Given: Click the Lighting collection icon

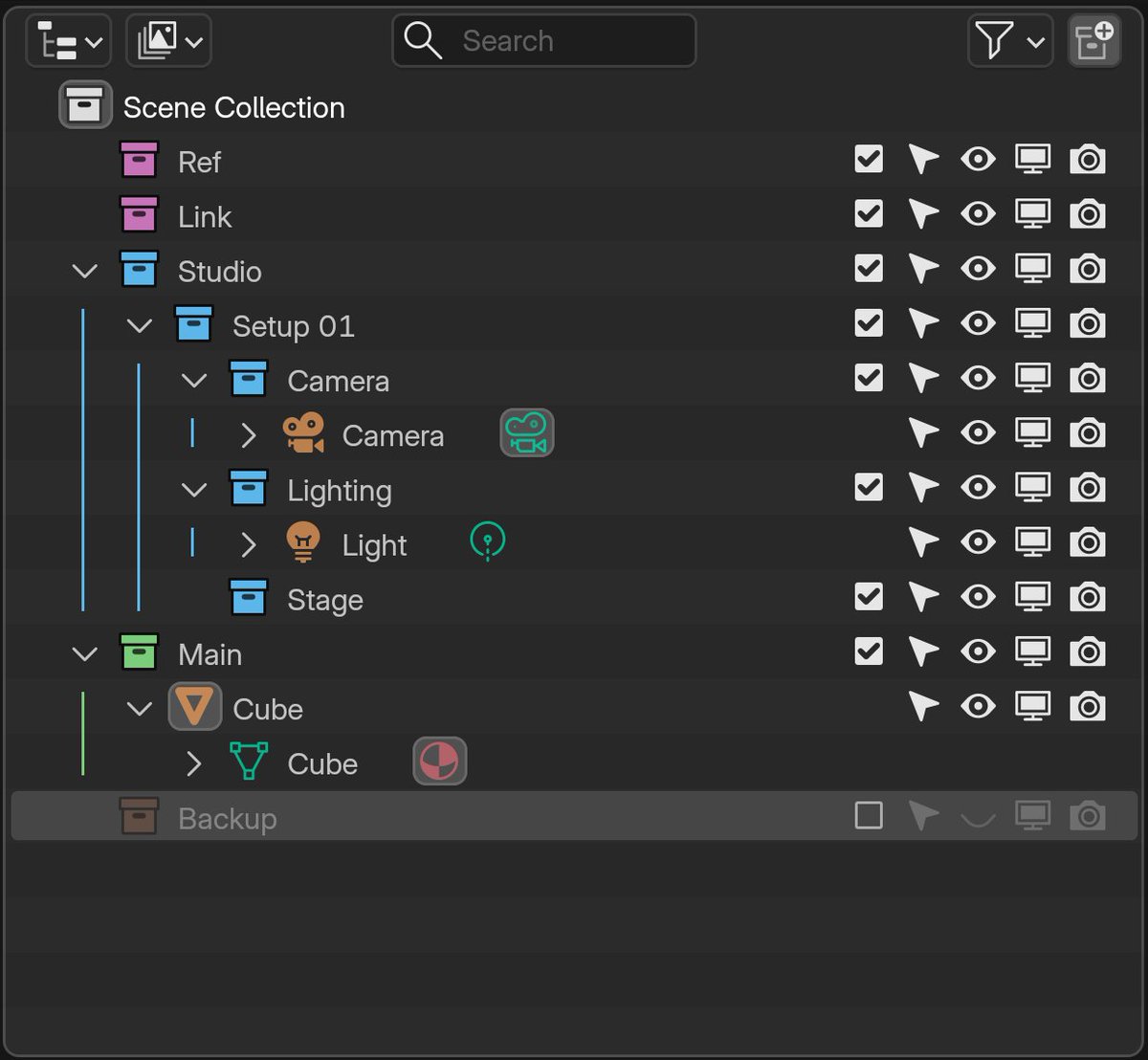Looking at the screenshot, I should point(249,488).
